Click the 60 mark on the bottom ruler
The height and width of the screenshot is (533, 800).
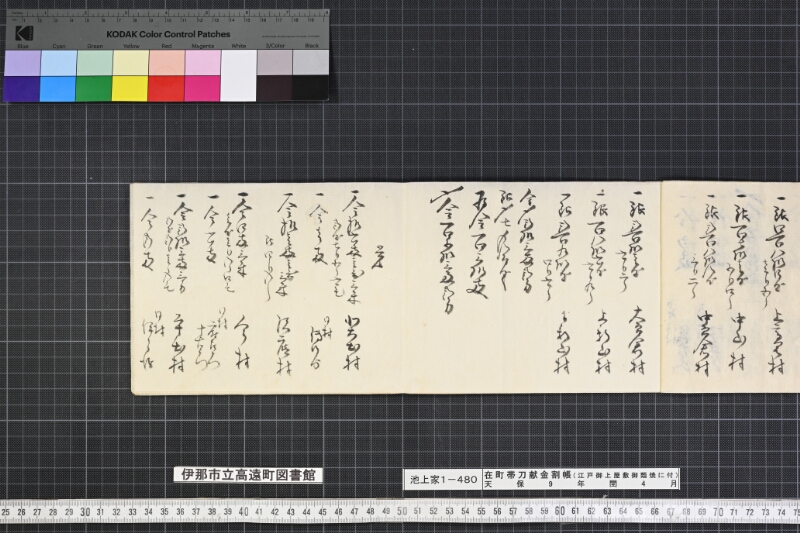(560, 511)
